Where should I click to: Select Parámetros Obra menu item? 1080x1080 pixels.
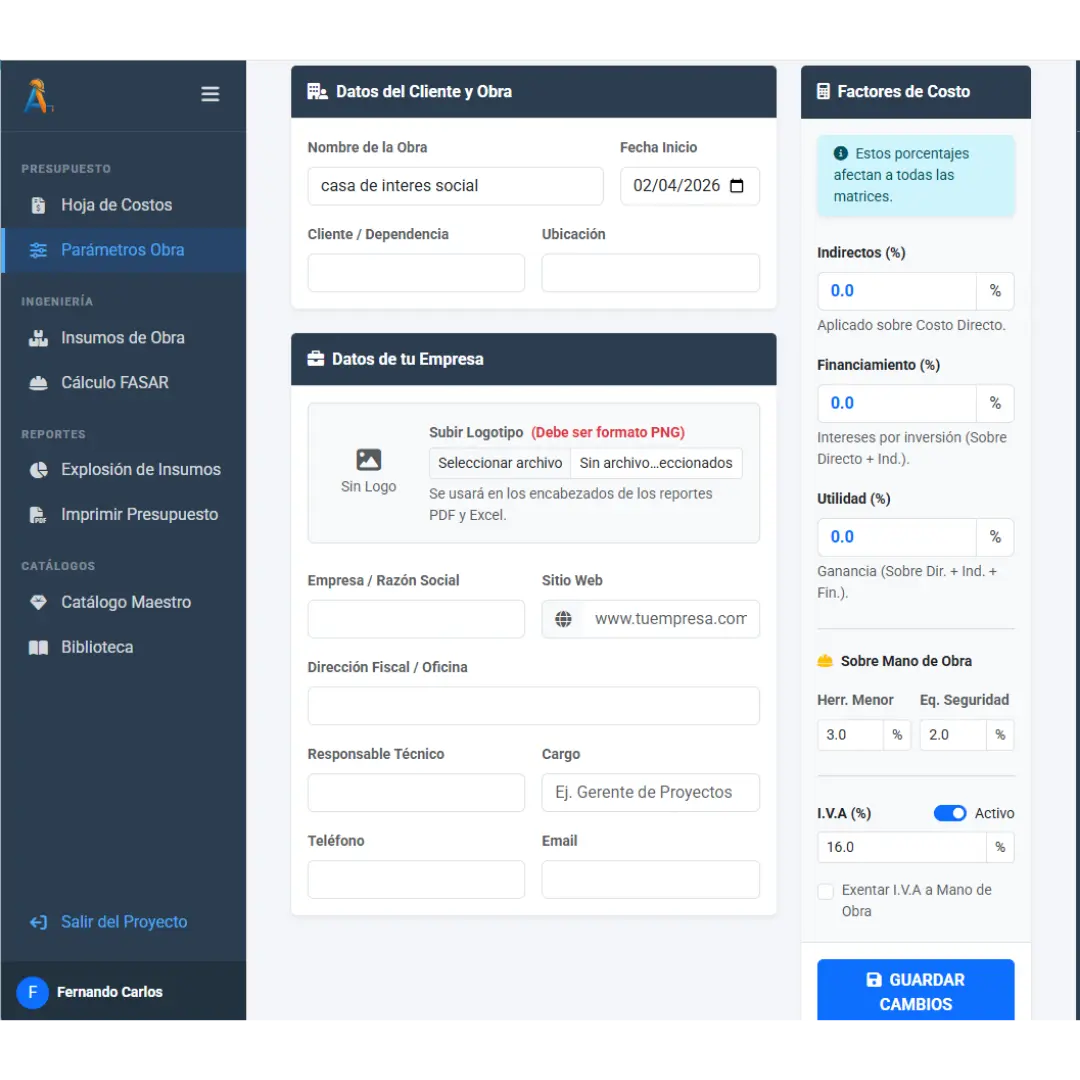click(123, 250)
